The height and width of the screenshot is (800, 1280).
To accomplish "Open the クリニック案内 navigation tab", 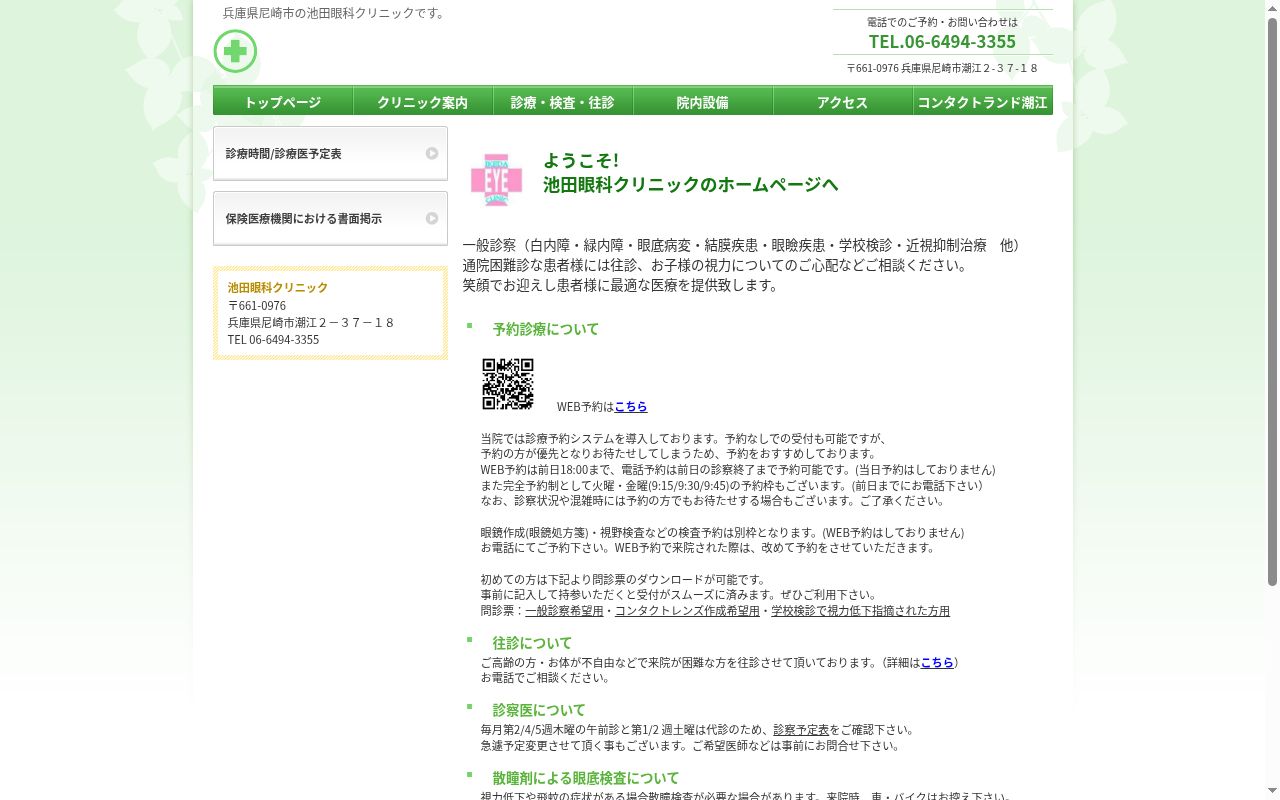I will point(423,101).
